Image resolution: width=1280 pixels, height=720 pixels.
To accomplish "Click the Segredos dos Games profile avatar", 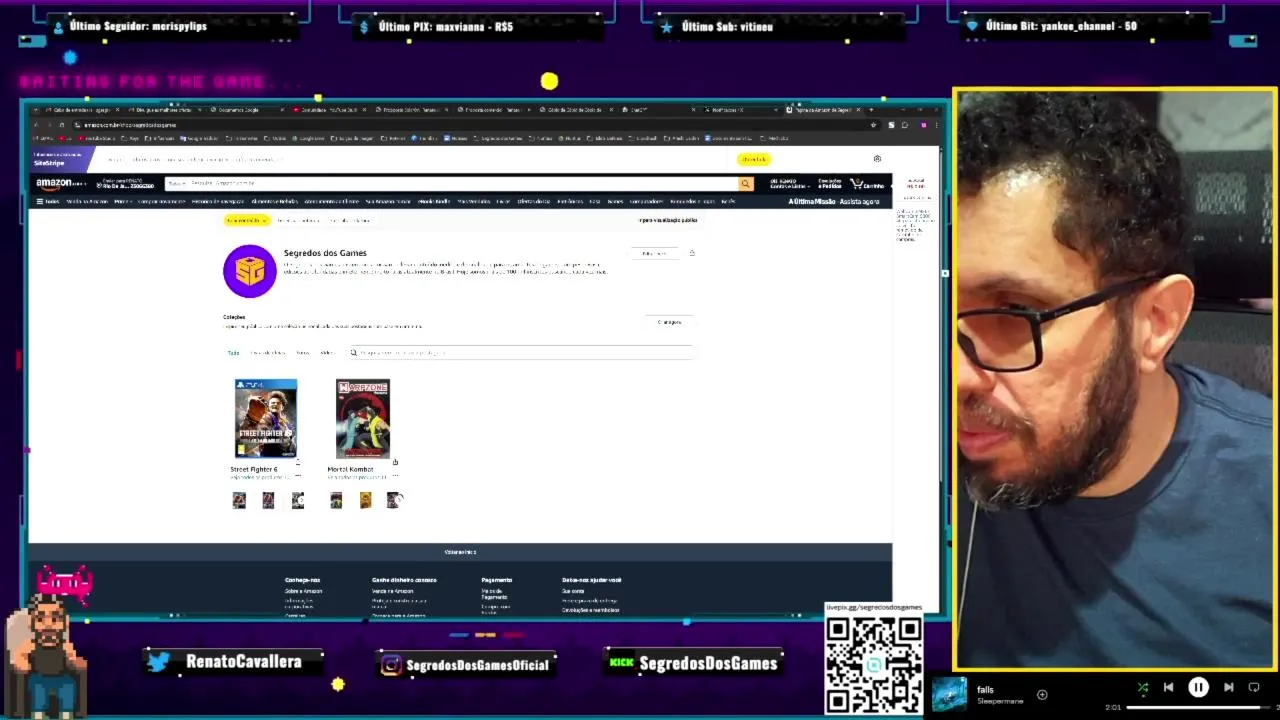I will [x=250, y=271].
